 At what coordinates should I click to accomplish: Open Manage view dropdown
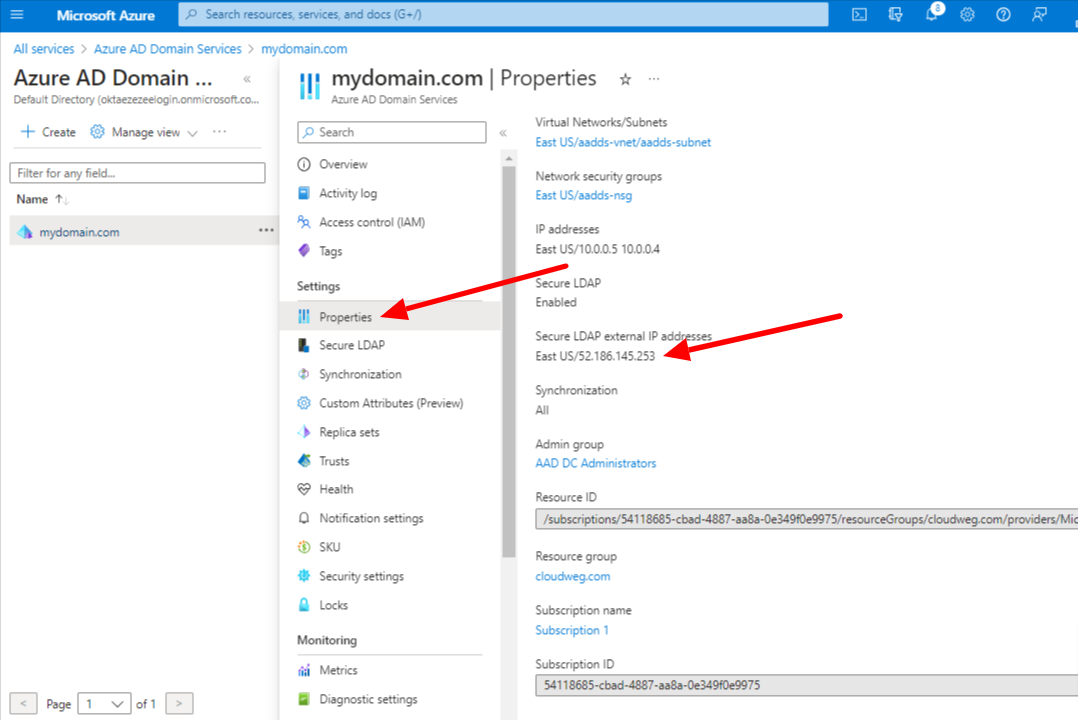144,132
